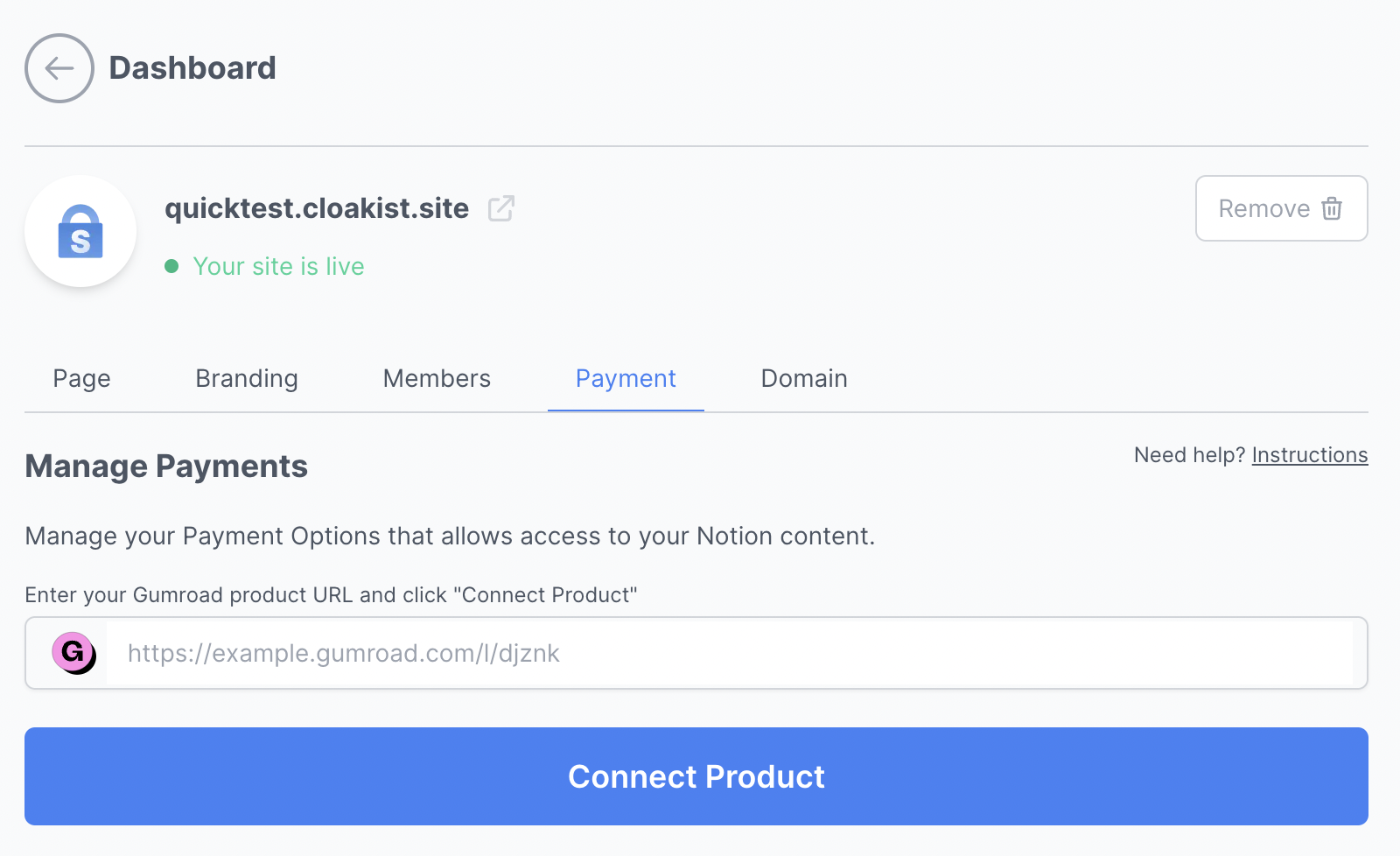Viewport: 1400px width, 856px height.
Task: Switch to the Branding tab
Action: 247,378
